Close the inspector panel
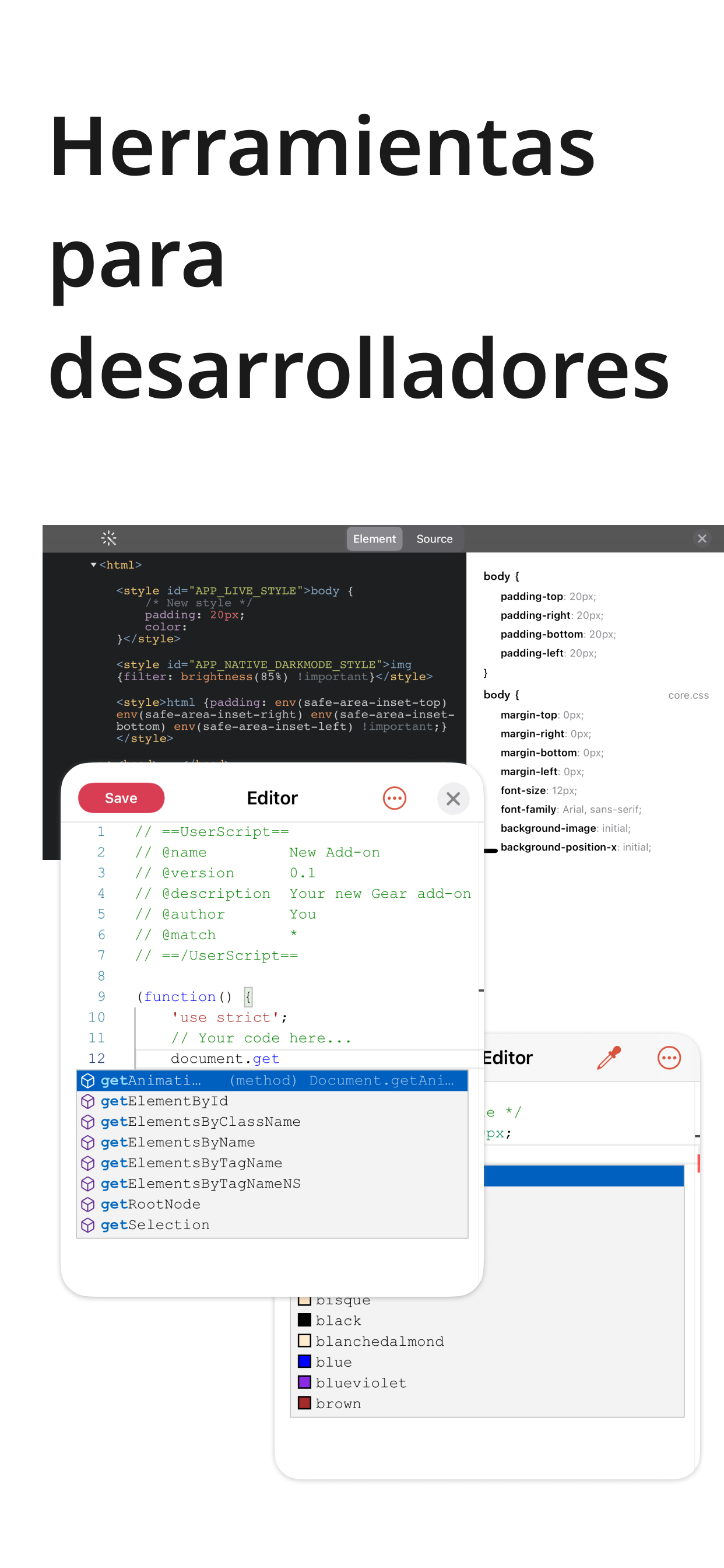This screenshot has width=724, height=1568. tap(701, 538)
